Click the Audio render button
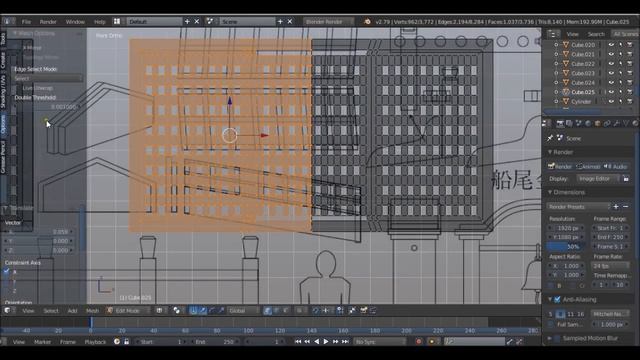 click(x=616, y=167)
